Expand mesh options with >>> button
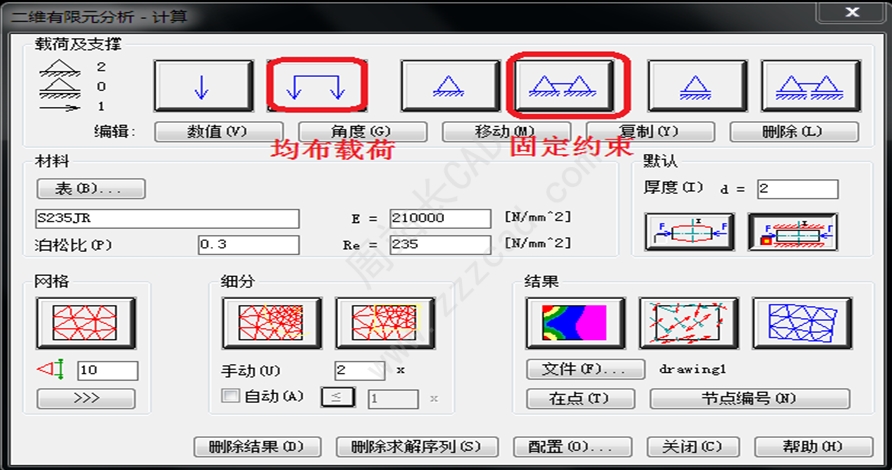The image size is (892, 470). (x=86, y=398)
